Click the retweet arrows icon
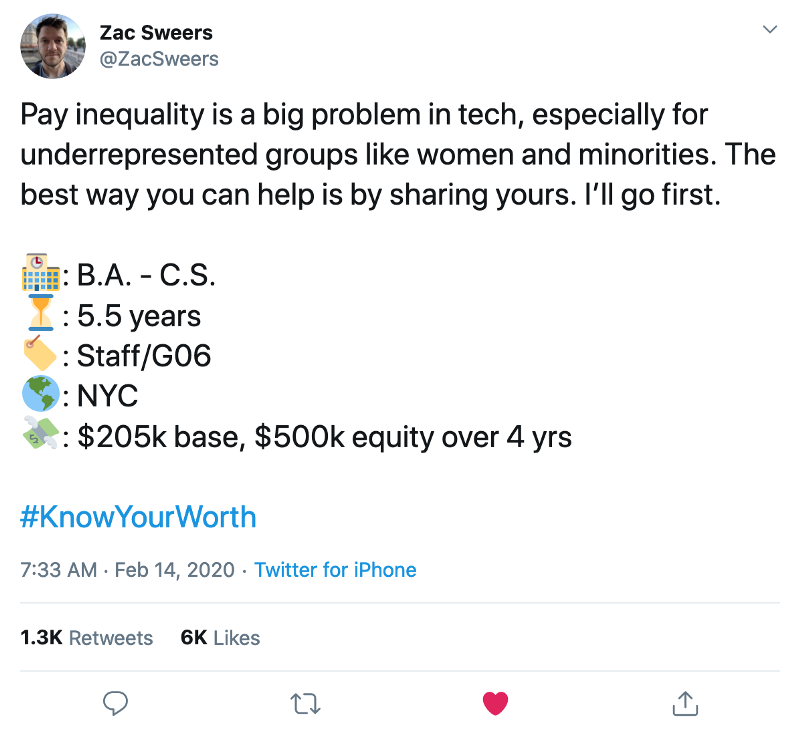This screenshot has height=735, width=800. click(x=305, y=703)
